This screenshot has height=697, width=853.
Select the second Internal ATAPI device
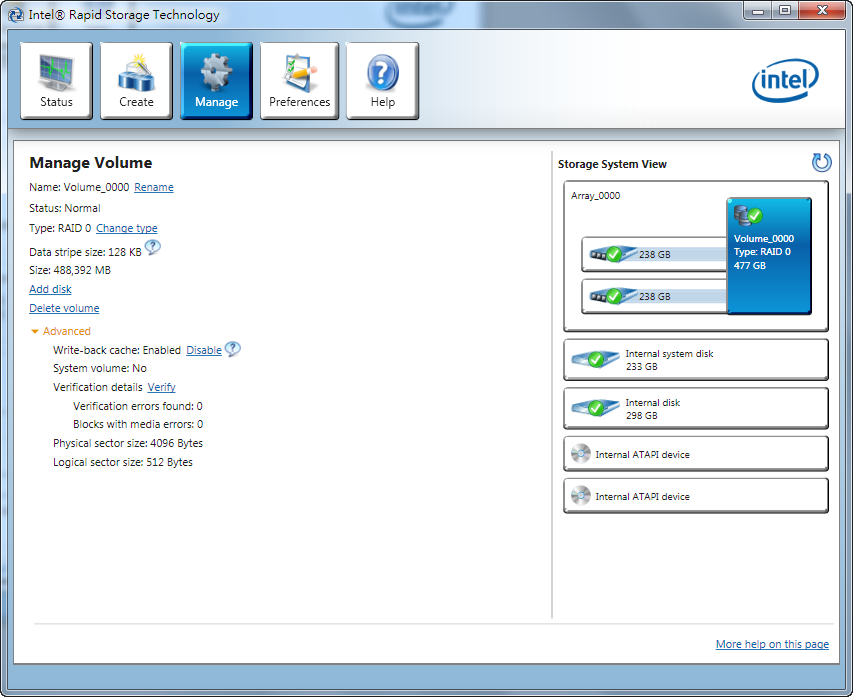(695, 496)
